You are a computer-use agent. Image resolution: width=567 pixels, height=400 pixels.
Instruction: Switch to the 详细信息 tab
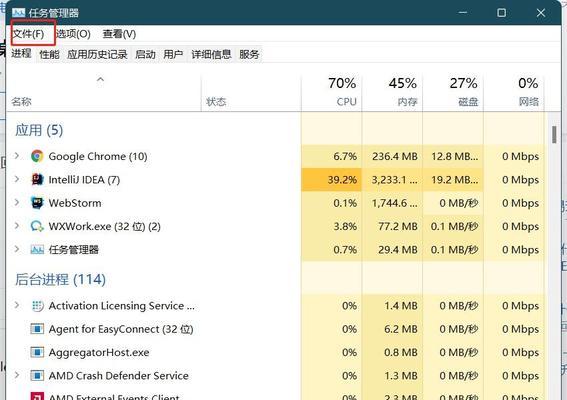pos(211,55)
